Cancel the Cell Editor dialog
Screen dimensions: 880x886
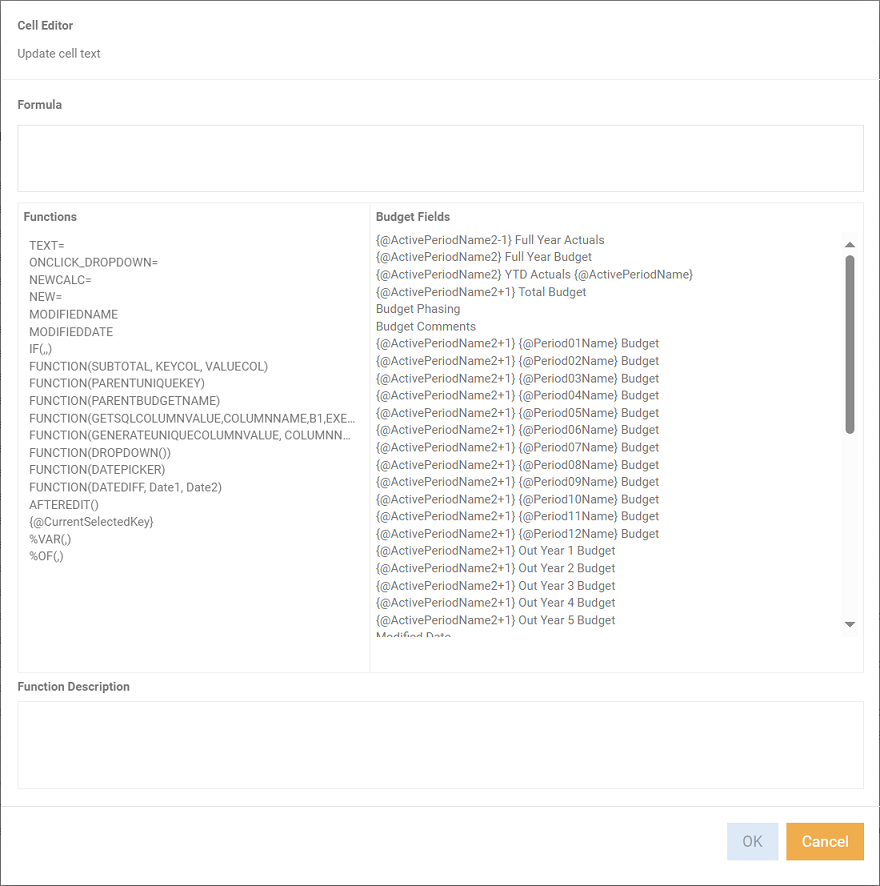[824, 841]
